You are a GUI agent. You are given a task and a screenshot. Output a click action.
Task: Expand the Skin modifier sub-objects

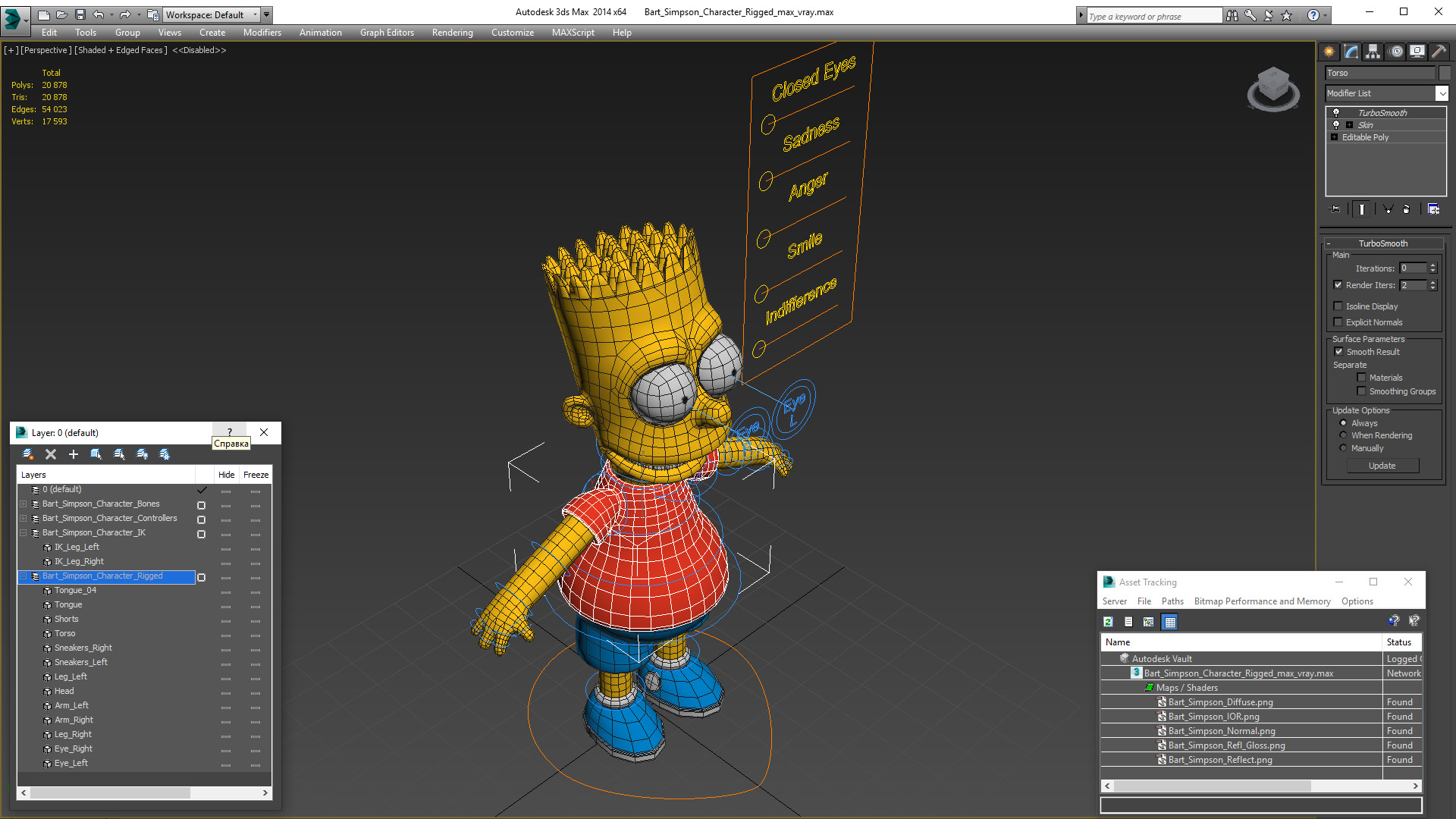1349,125
